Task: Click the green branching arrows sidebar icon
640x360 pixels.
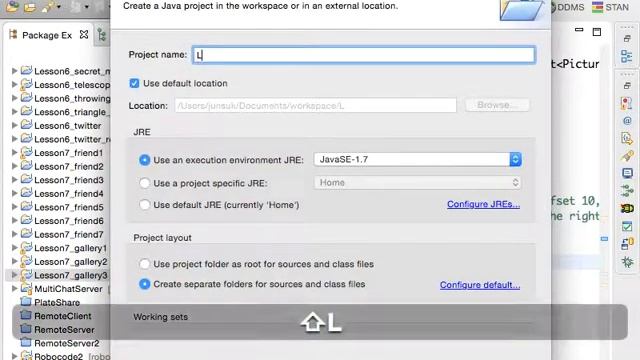Action: (627, 191)
